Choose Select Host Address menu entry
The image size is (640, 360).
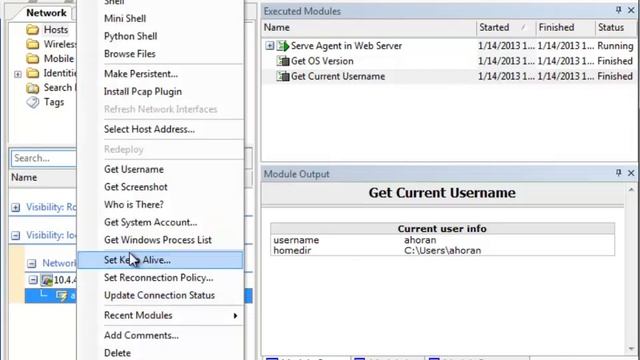(x=149, y=129)
